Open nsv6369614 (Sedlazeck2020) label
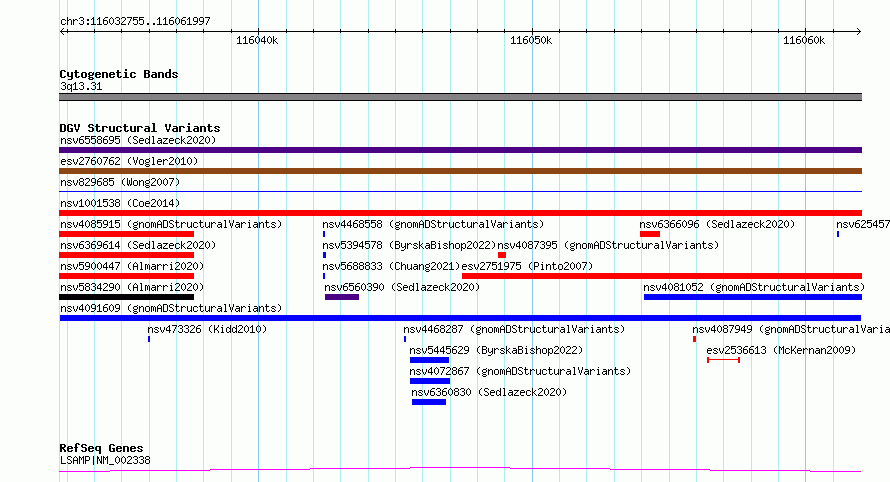This screenshot has width=890, height=482. coord(138,245)
